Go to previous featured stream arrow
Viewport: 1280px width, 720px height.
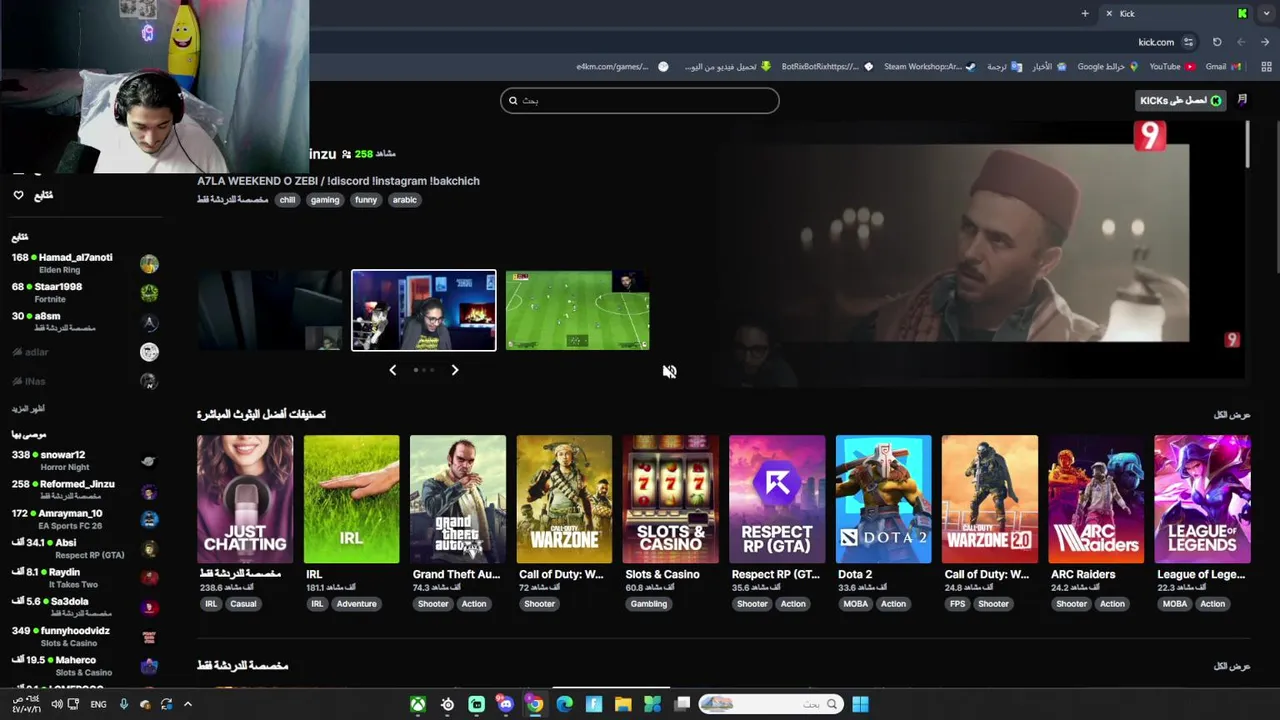pos(393,370)
